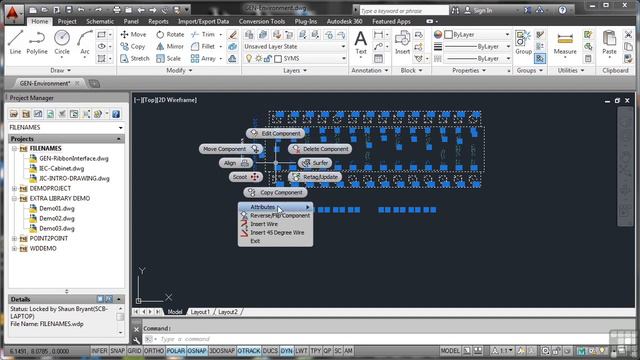Expand the Draw panel
This screenshot has width=640, height=360.
pos(60,70)
